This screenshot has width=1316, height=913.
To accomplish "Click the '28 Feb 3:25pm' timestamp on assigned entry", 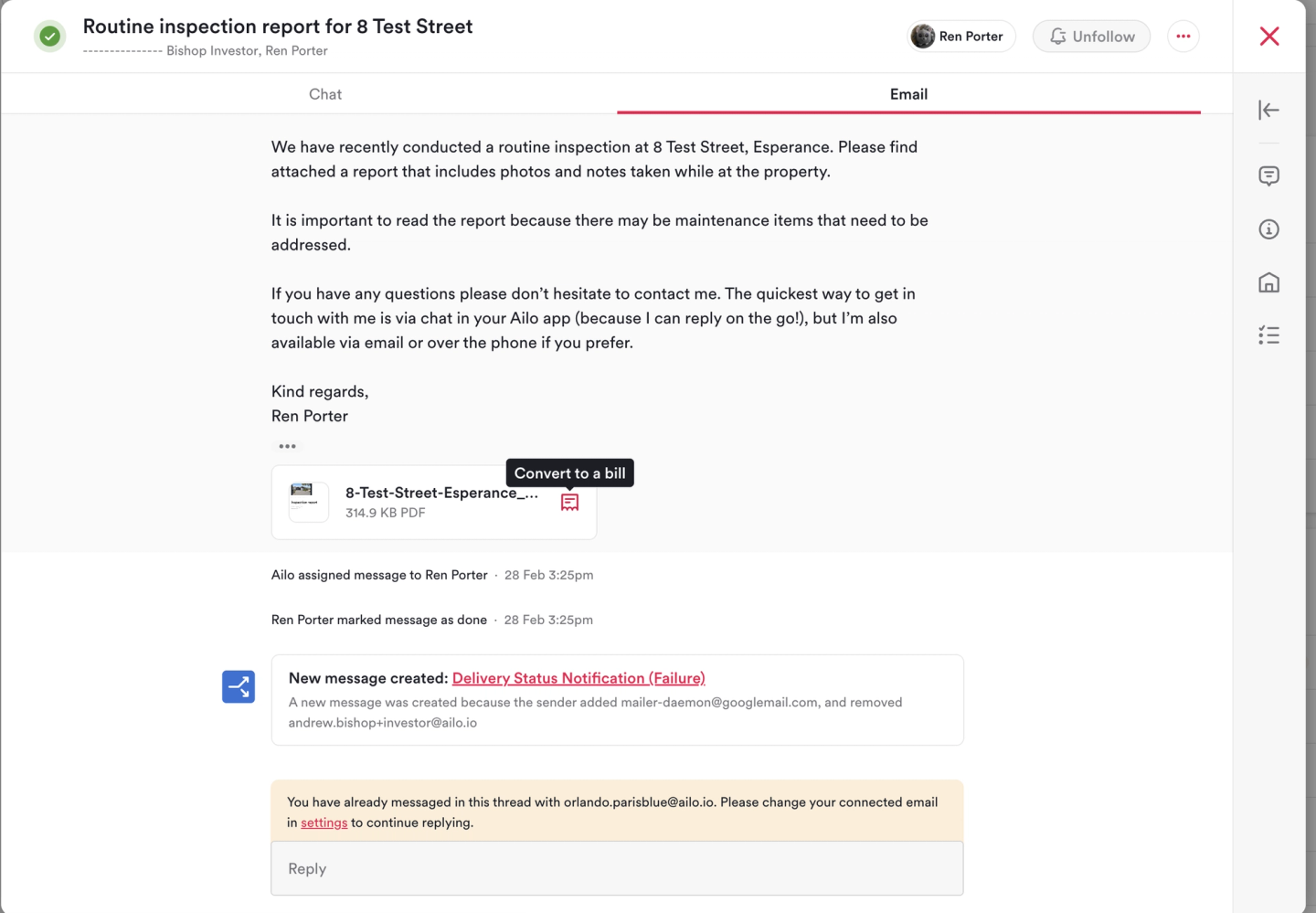I will click(x=548, y=575).
